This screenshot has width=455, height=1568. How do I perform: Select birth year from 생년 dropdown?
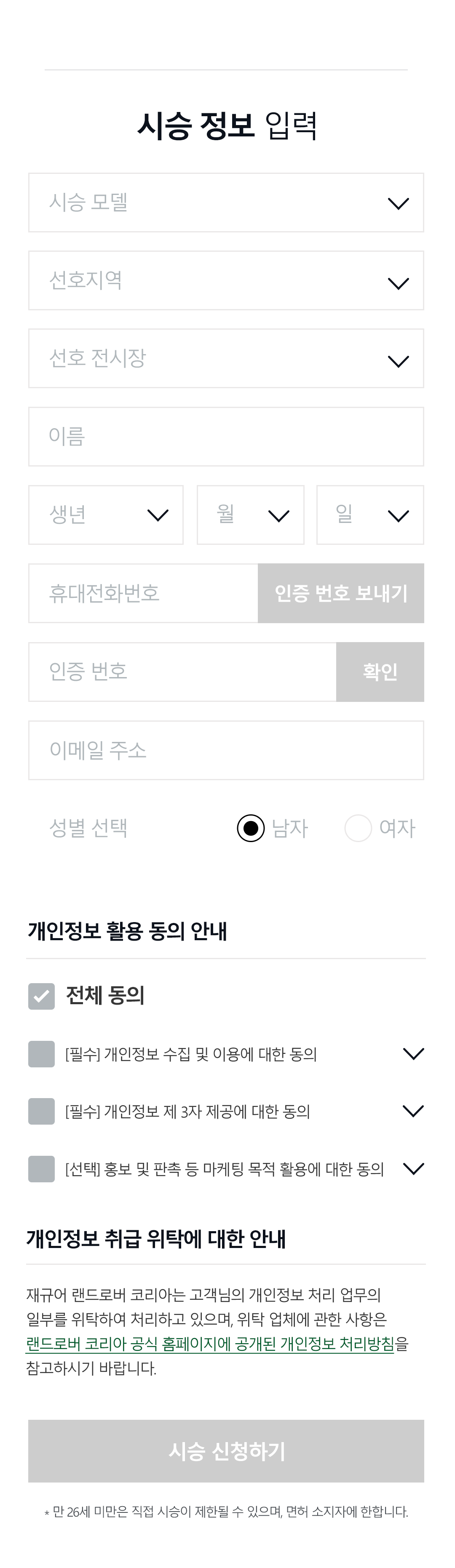[106, 515]
